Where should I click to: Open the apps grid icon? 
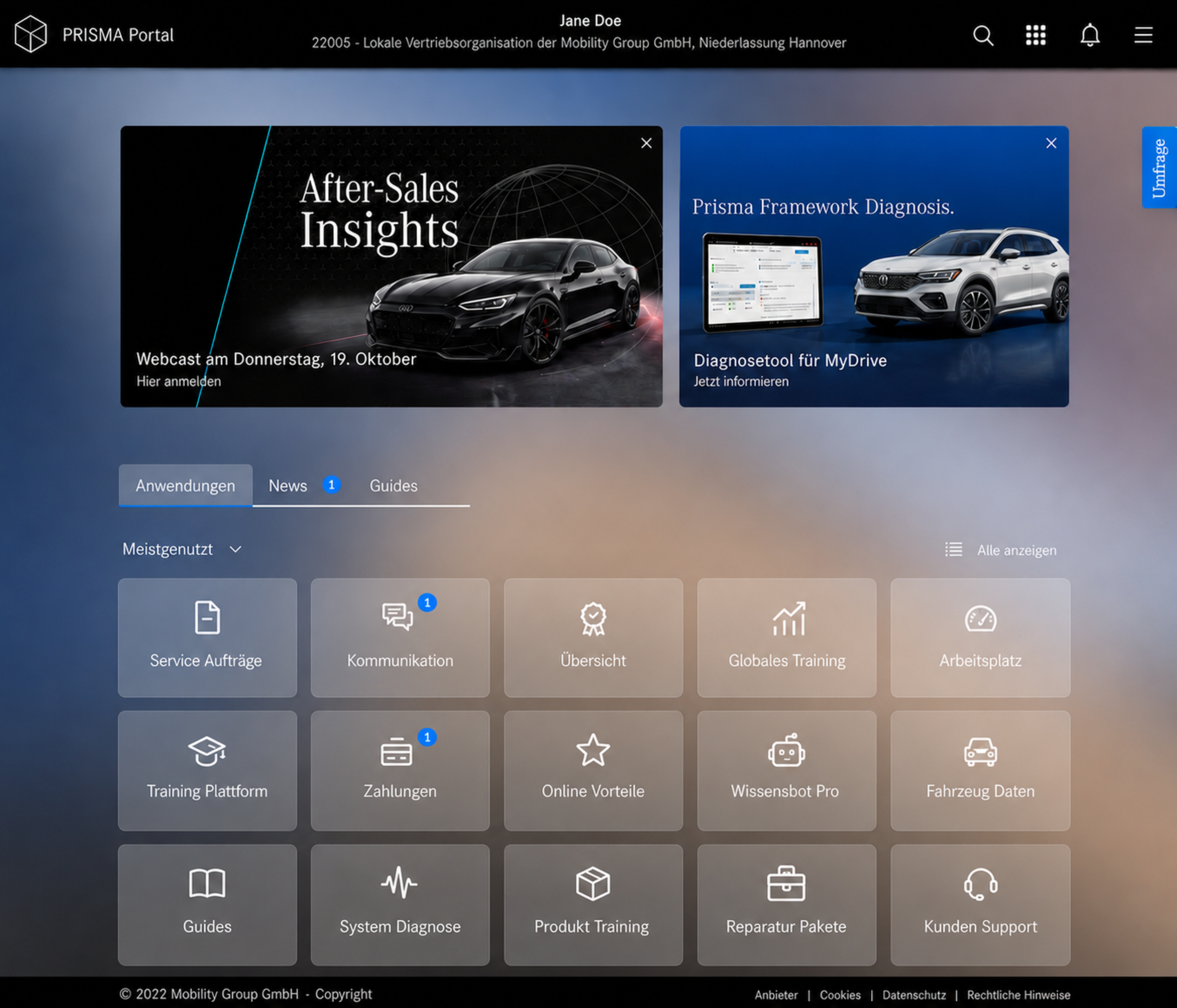coord(1035,35)
